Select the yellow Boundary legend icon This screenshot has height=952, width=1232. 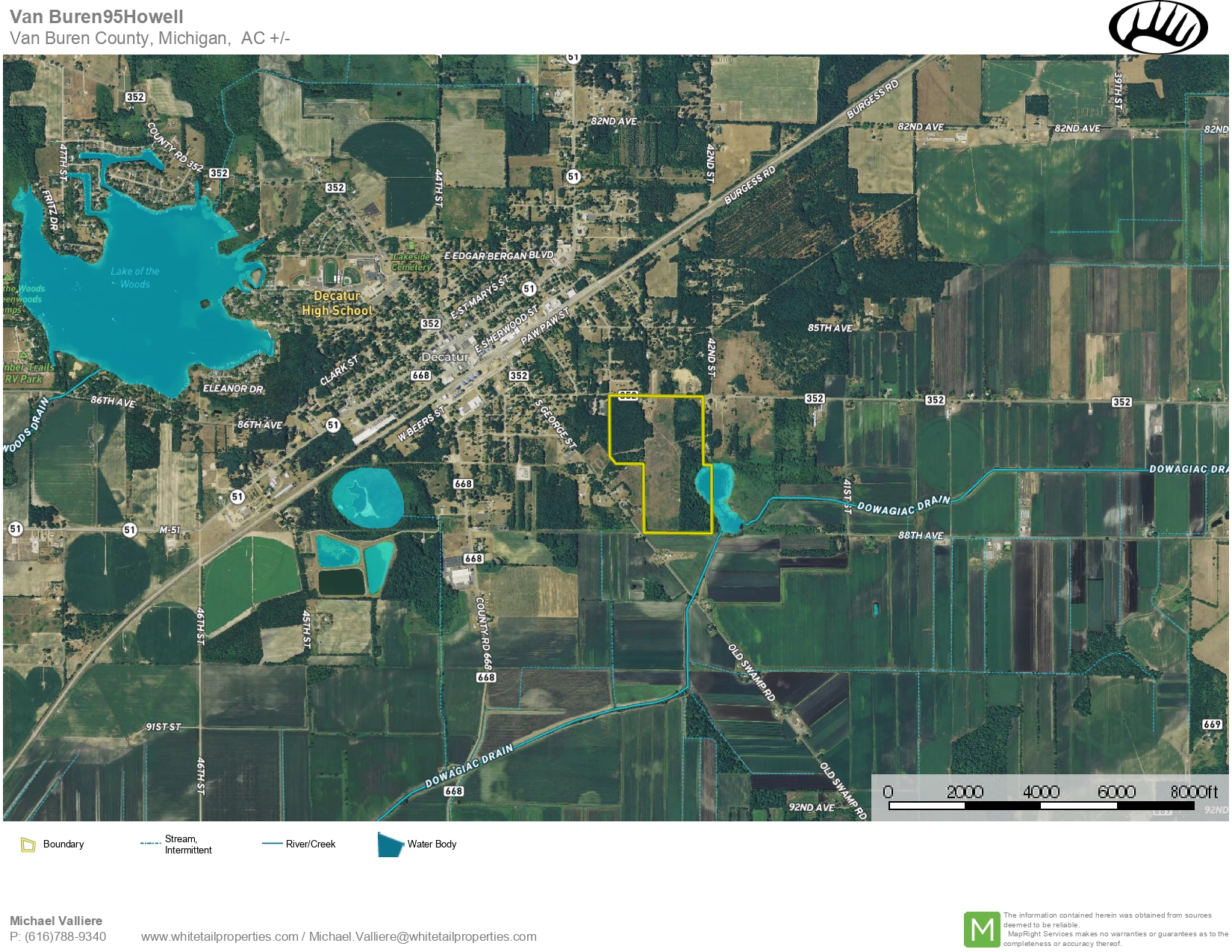(x=28, y=844)
